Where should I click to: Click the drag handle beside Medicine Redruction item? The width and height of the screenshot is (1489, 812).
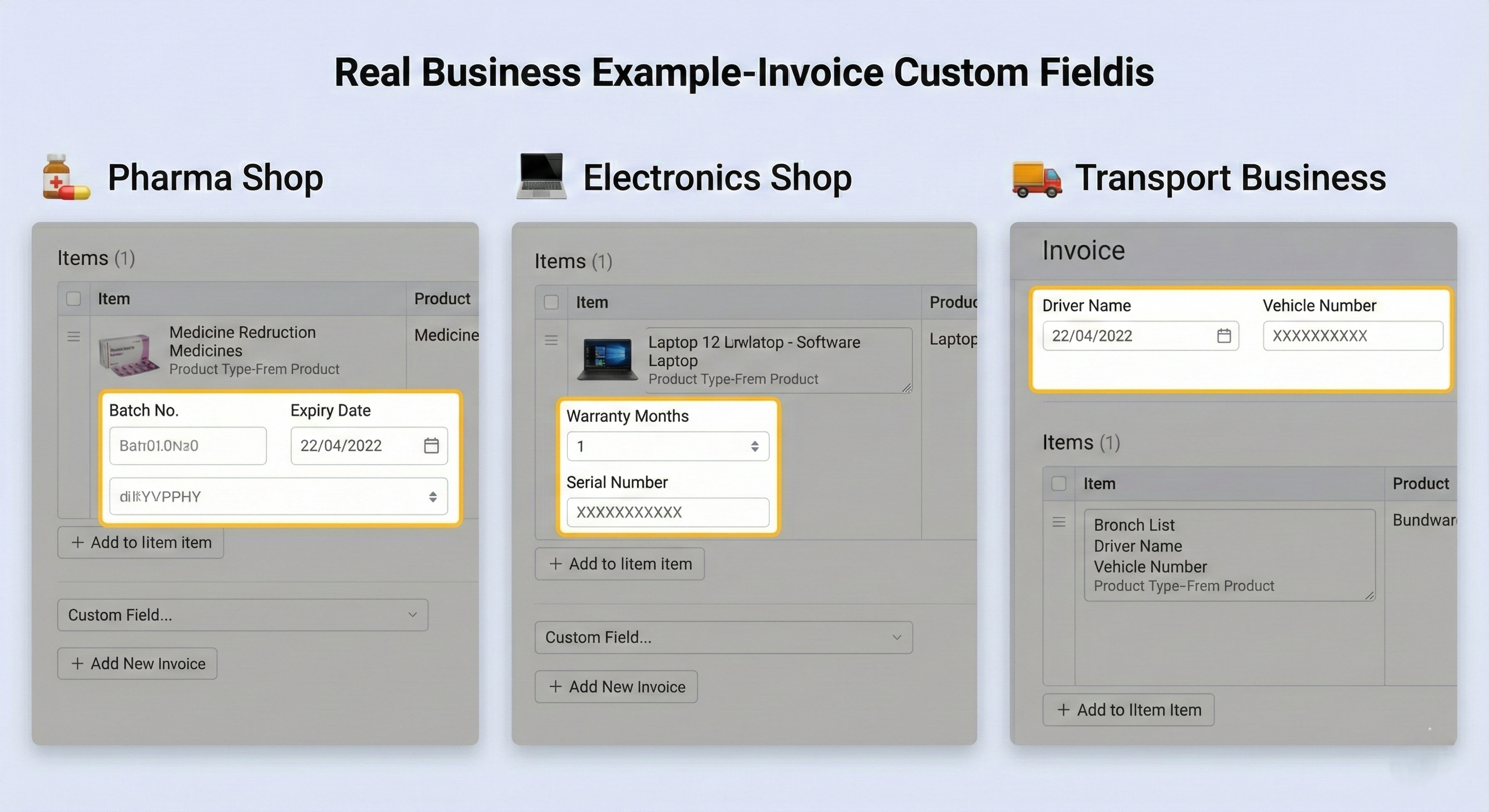tap(74, 336)
